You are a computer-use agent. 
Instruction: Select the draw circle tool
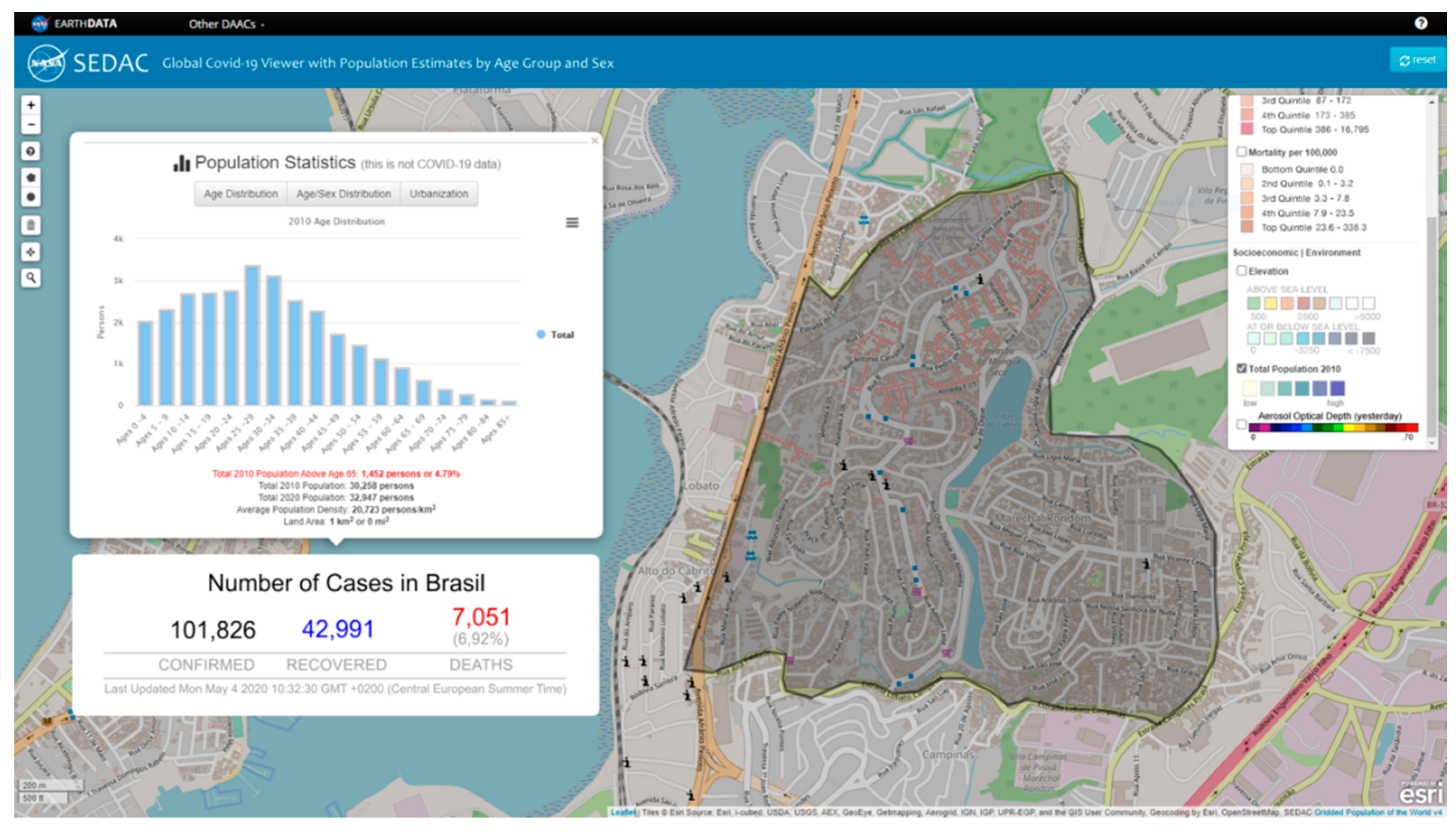point(31,197)
